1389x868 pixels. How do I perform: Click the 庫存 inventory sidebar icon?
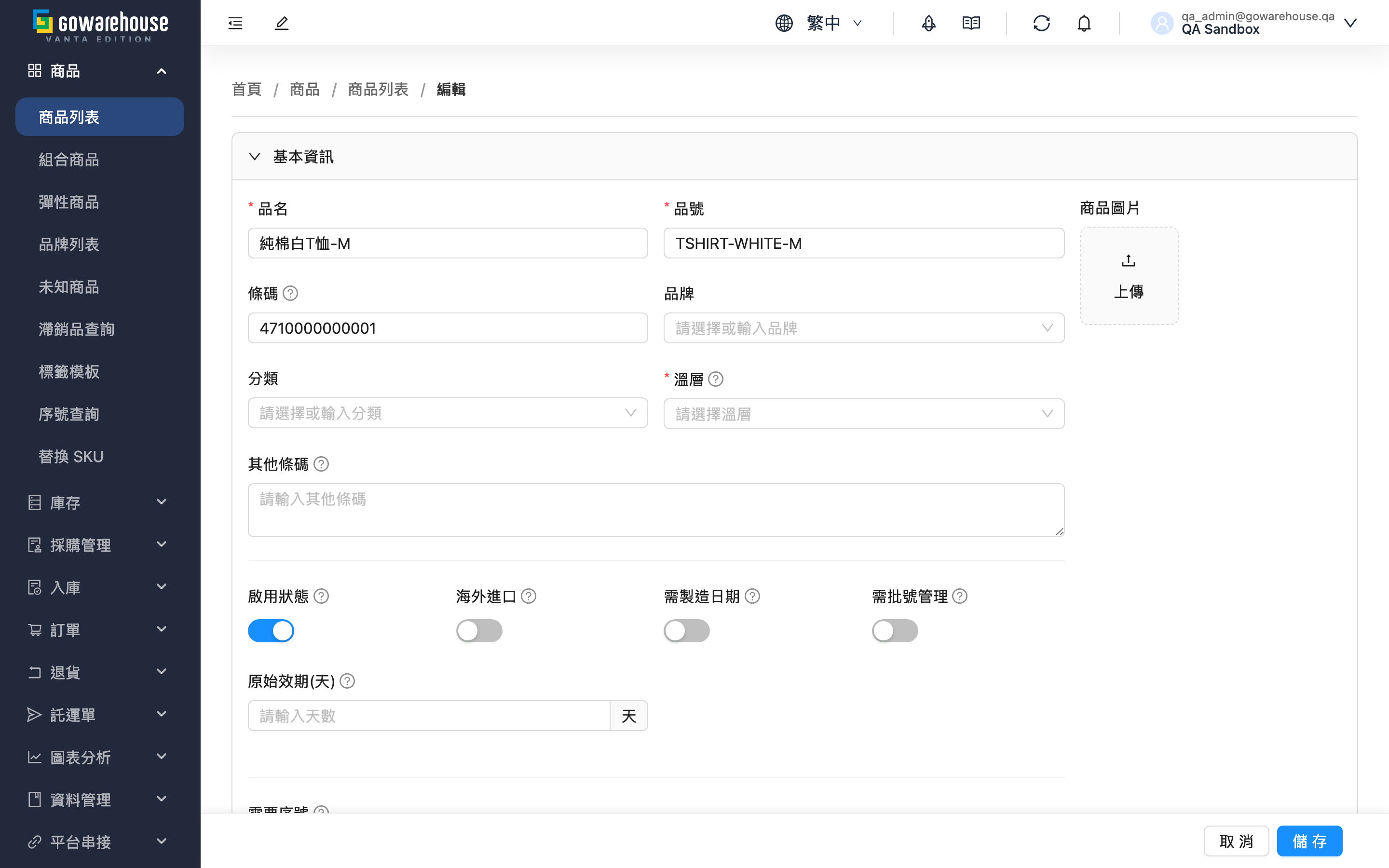tap(34, 502)
